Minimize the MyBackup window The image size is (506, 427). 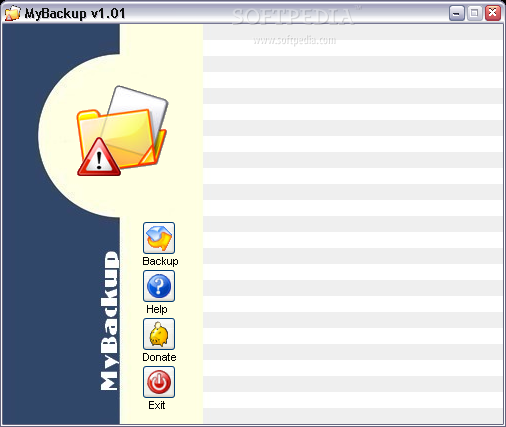coord(457,13)
